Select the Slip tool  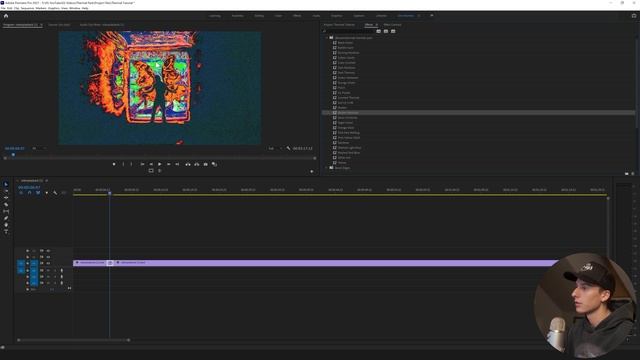tap(6, 211)
